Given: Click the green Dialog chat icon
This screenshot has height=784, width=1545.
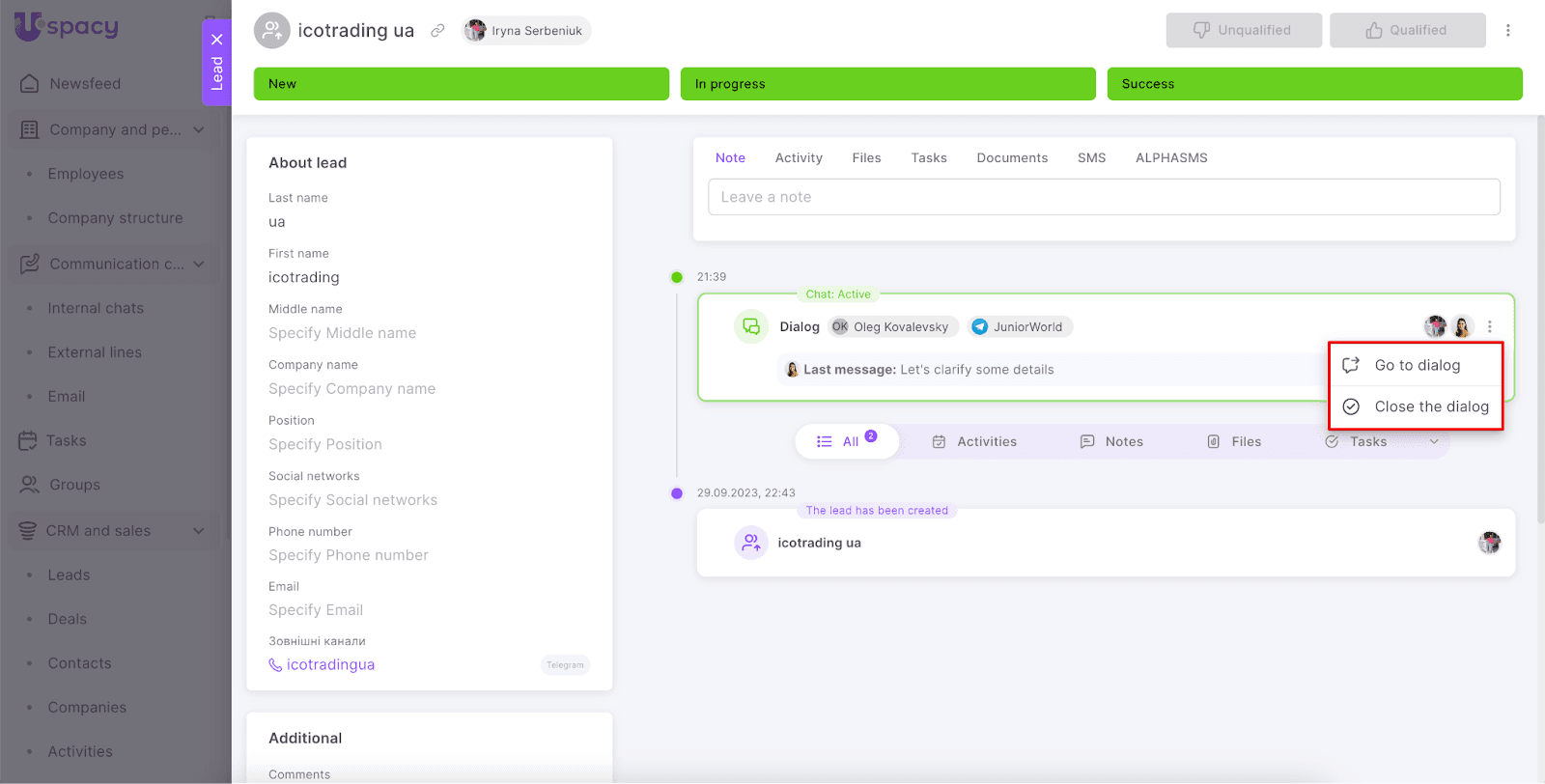Looking at the screenshot, I should pyautogui.click(x=750, y=327).
